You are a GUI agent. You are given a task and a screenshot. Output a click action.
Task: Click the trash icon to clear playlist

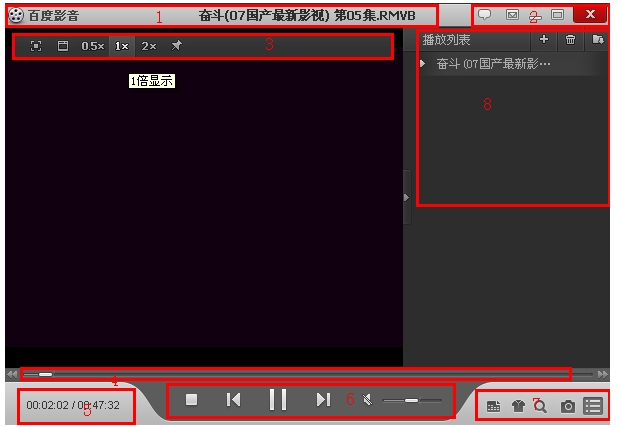click(571, 40)
